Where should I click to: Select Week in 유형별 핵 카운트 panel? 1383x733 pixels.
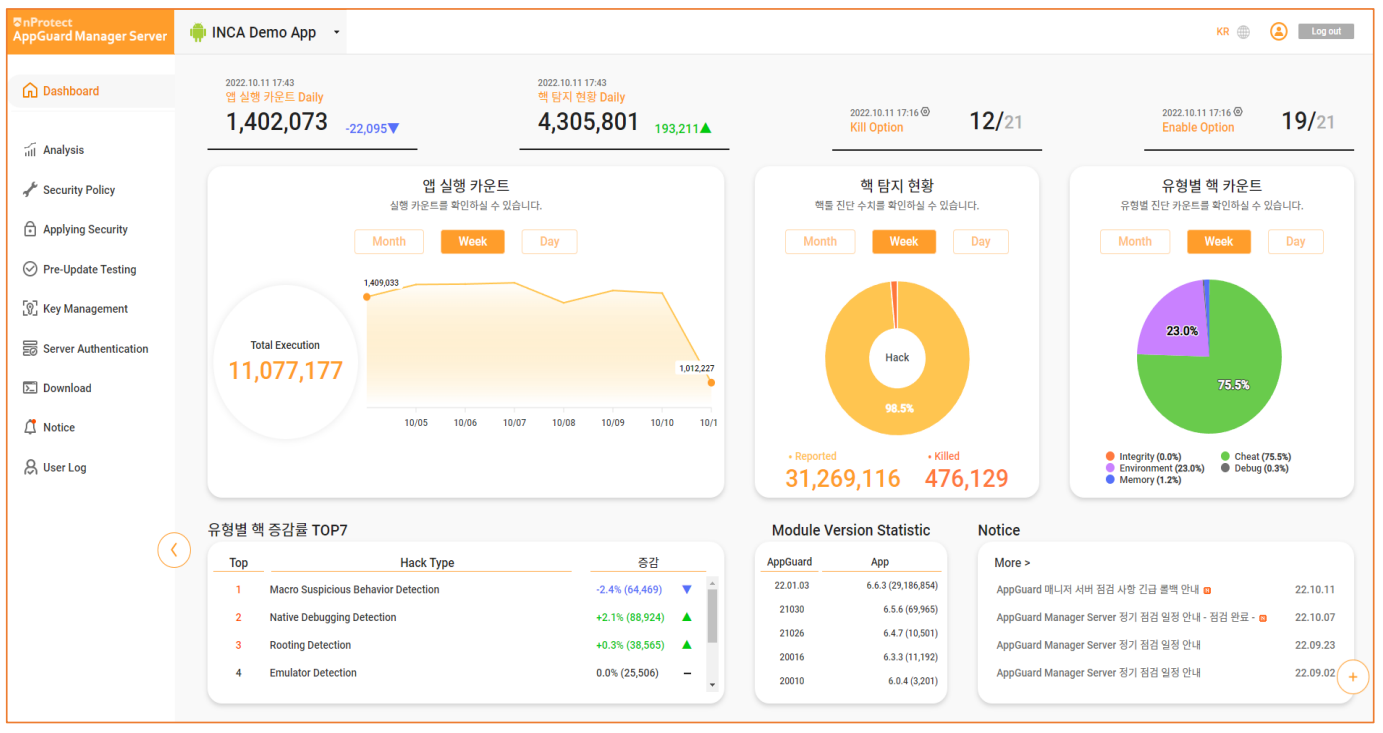click(x=1219, y=241)
